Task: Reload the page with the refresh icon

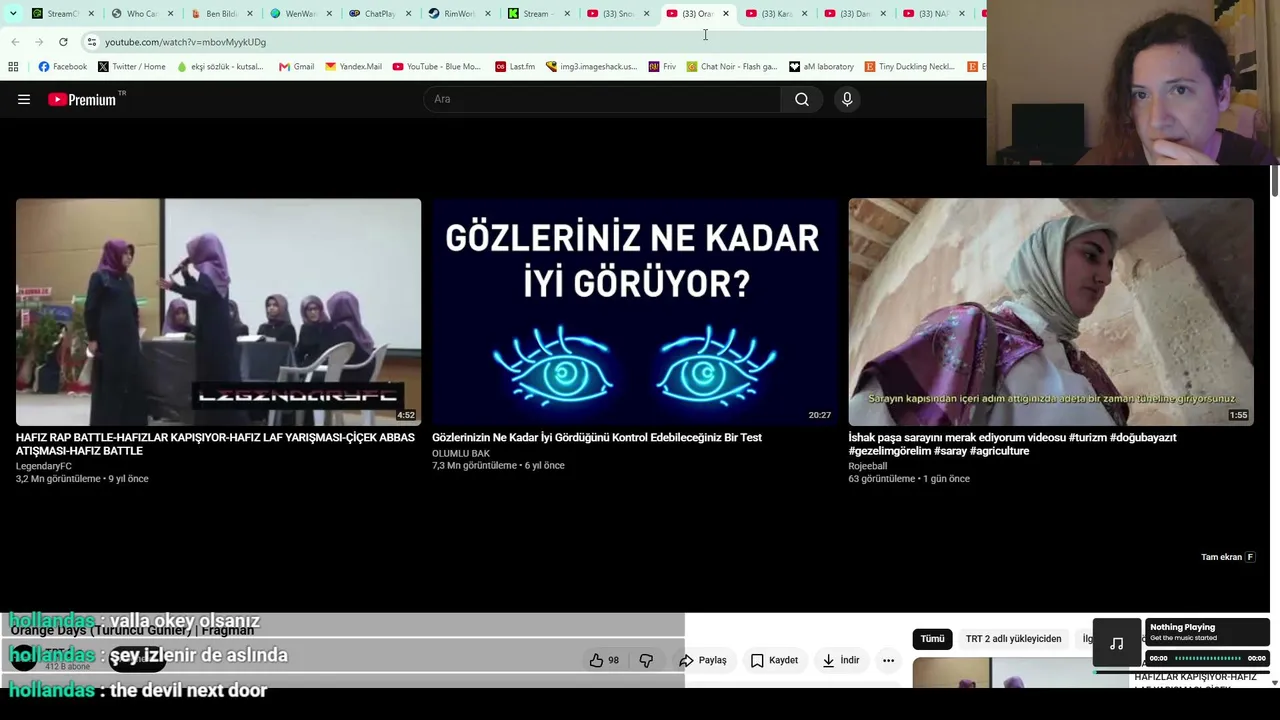Action: [x=63, y=42]
